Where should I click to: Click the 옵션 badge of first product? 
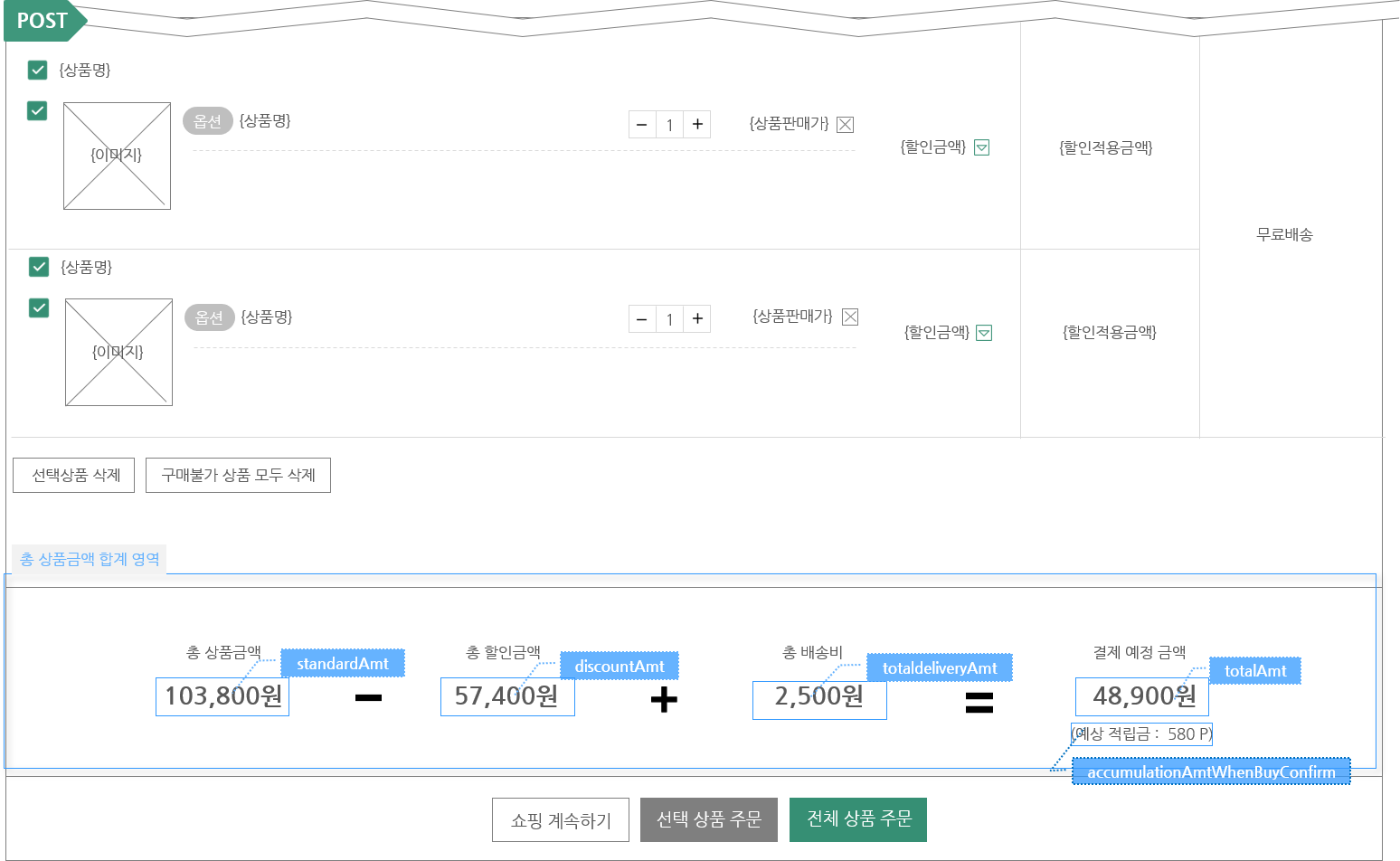click(207, 121)
